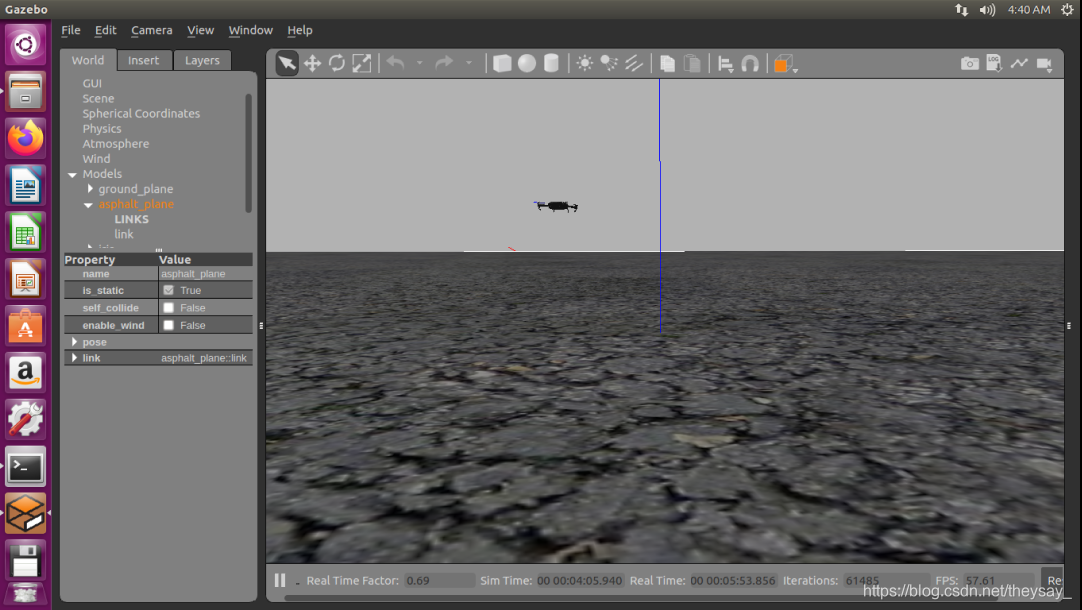
Task: Click the Real Time Factor value field
Action: (439, 580)
